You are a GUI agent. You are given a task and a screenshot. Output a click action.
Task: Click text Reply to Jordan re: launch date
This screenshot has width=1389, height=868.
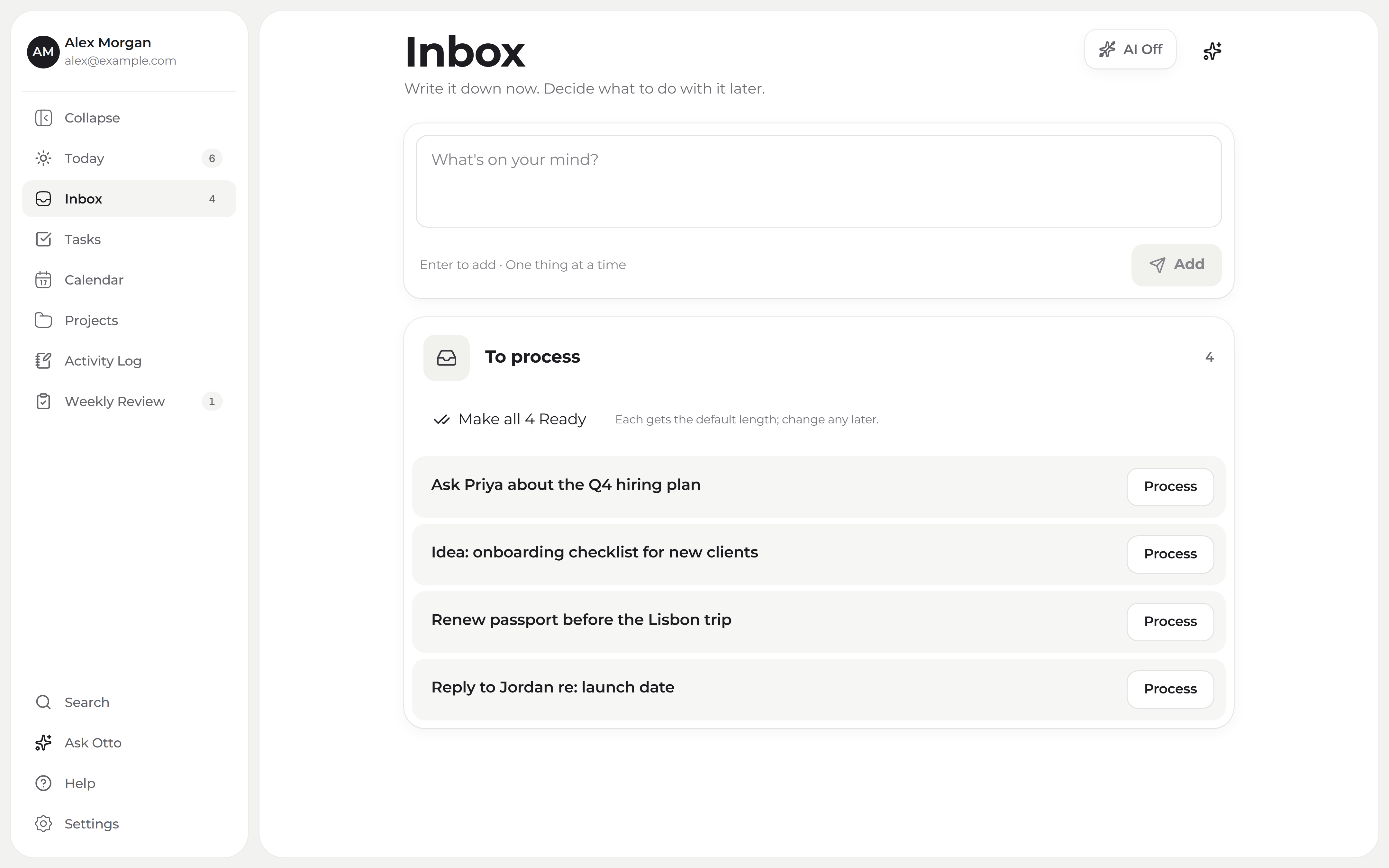tap(552, 687)
